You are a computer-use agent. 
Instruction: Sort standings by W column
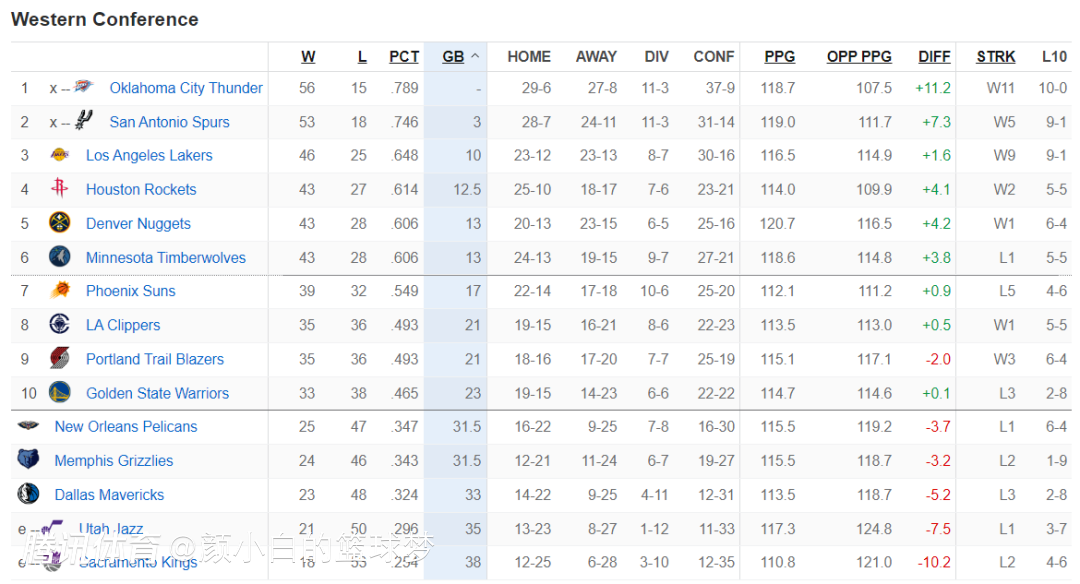pyautogui.click(x=308, y=57)
